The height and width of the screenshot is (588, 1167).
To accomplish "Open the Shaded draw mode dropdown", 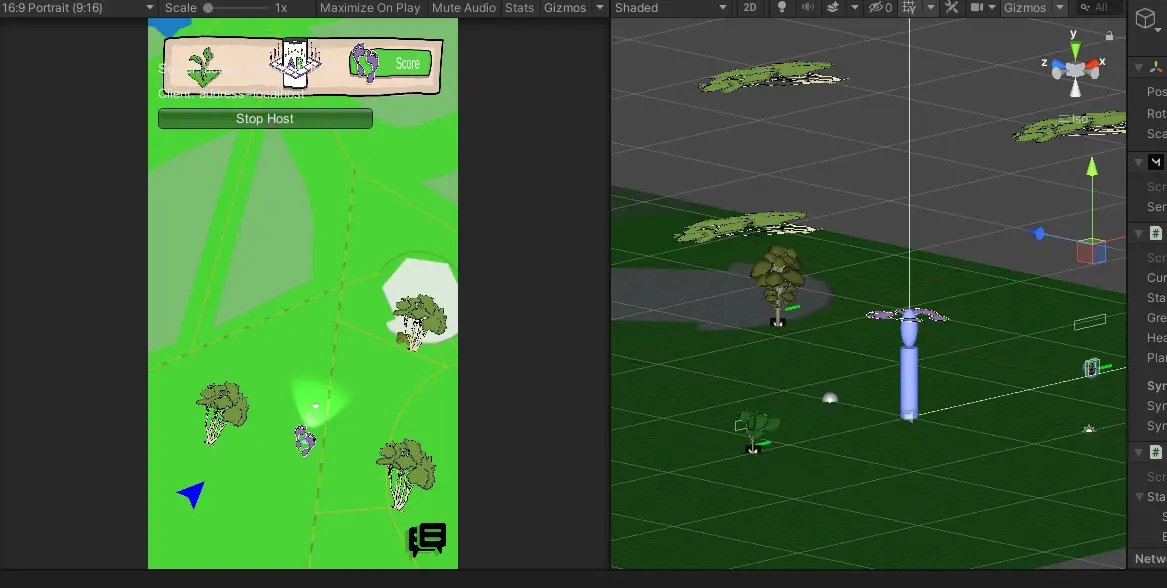I will coord(671,8).
